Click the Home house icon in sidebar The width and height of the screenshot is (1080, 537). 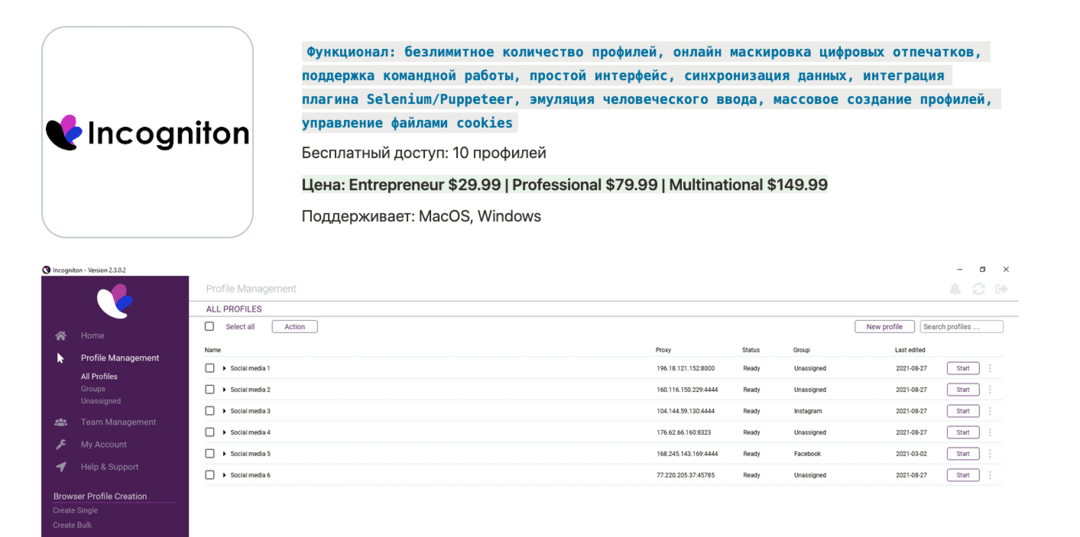tap(61, 335)
